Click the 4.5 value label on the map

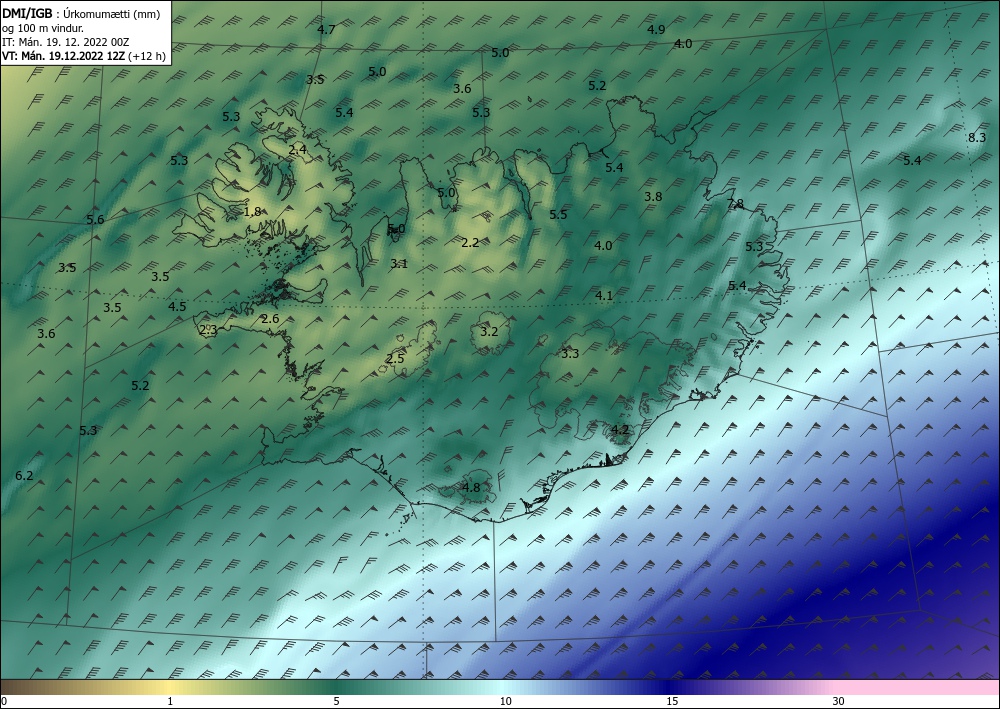tap(177, 307)
